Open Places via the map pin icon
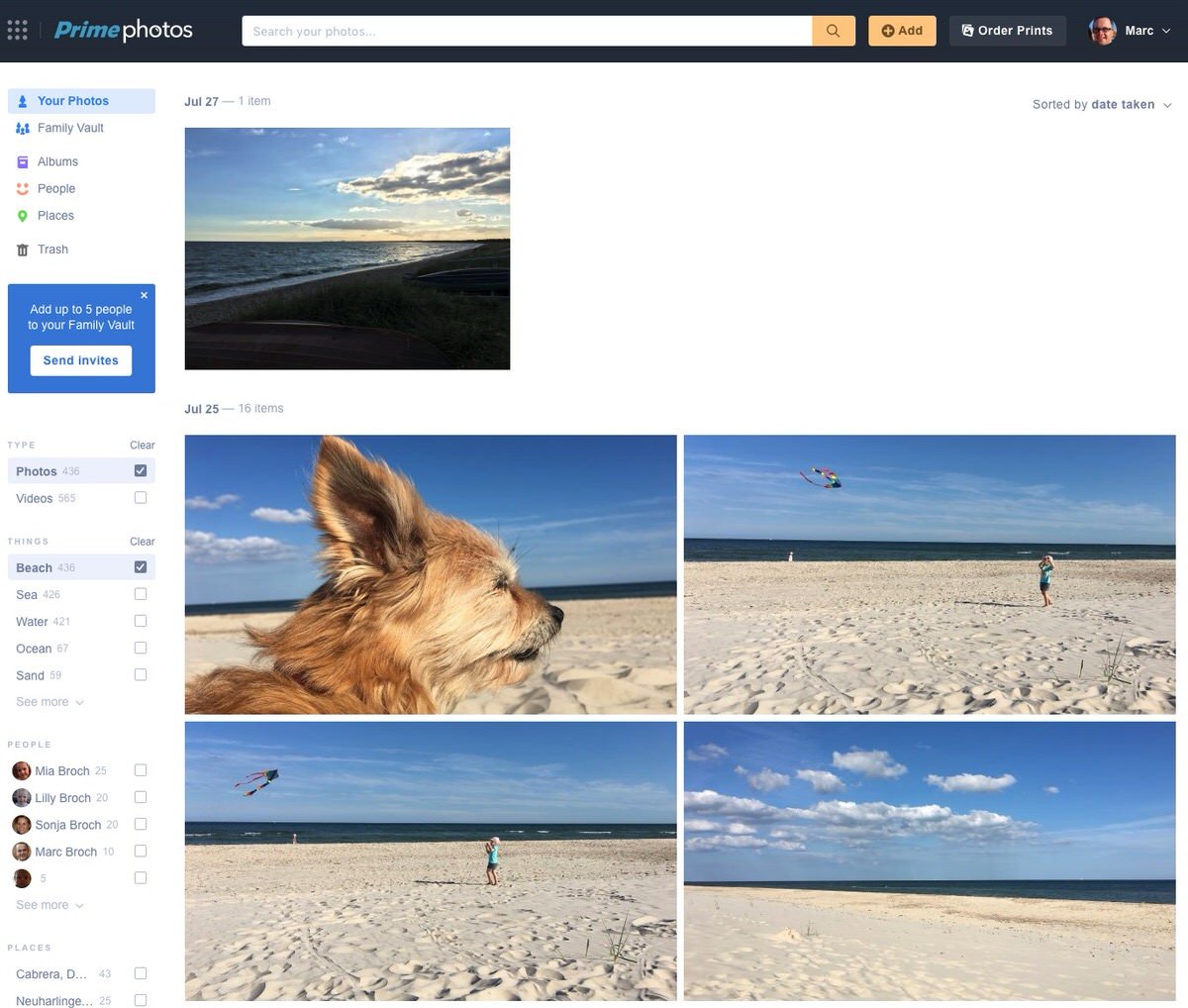Screen dimensions: 1188x1008 pos(22,215)
